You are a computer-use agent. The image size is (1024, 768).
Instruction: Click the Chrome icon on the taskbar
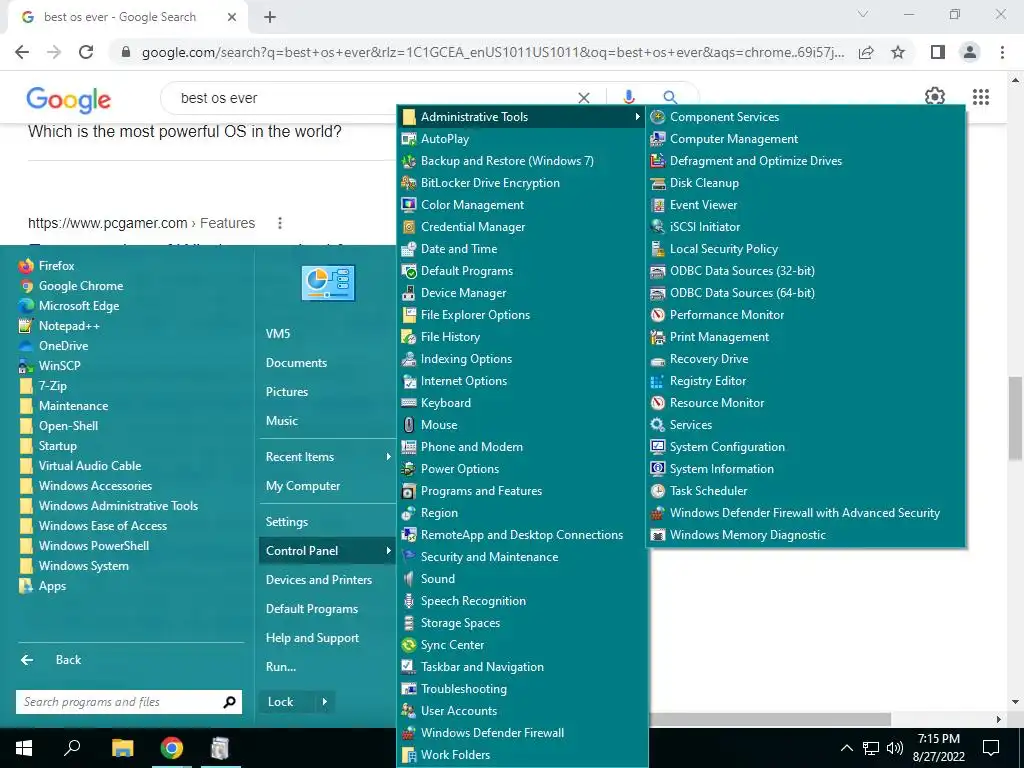point(172,748)
